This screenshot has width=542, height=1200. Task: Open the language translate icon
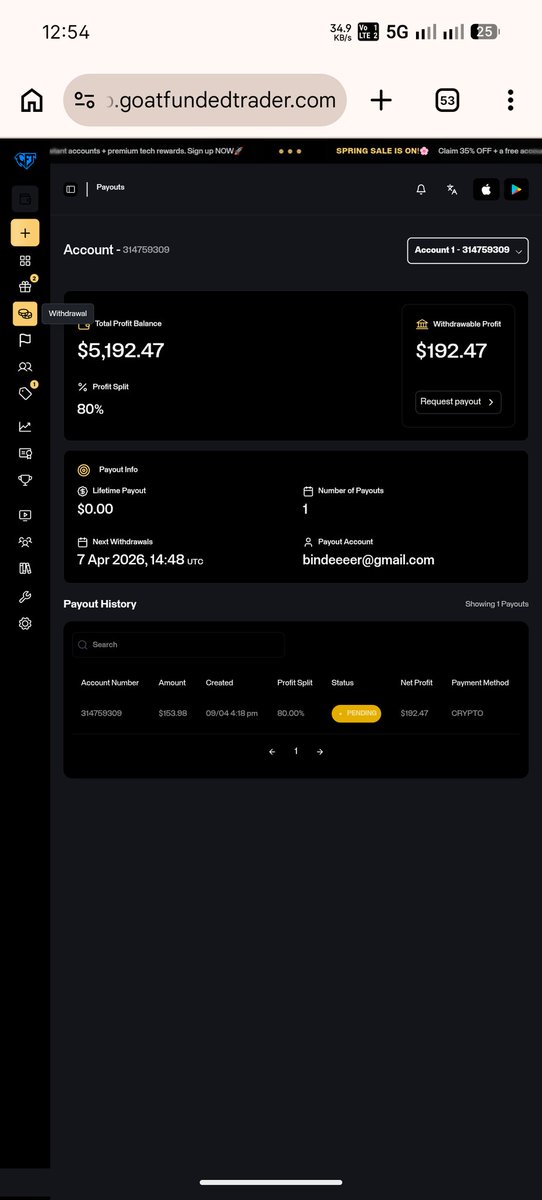[452, 189]
